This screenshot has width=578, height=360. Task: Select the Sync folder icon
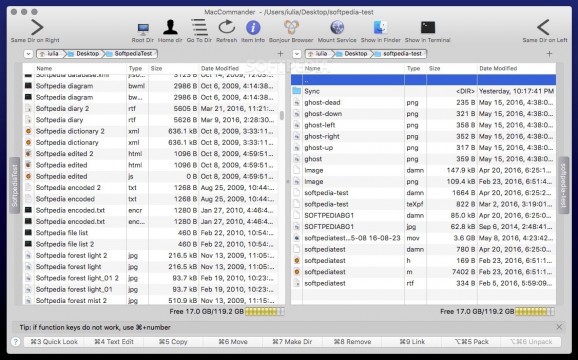[297, 91]
